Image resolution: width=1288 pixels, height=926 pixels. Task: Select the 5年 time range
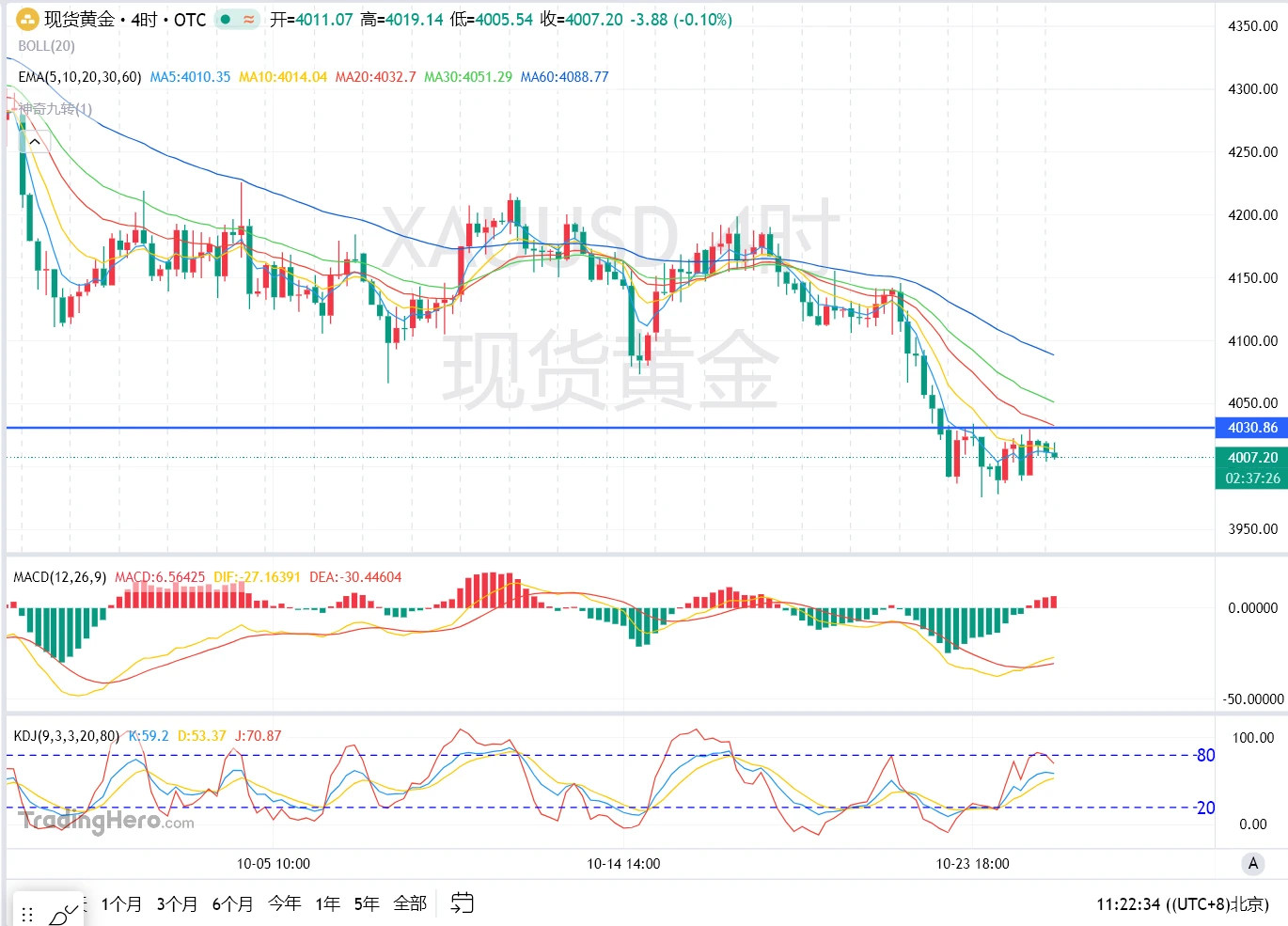coord(367,903)
